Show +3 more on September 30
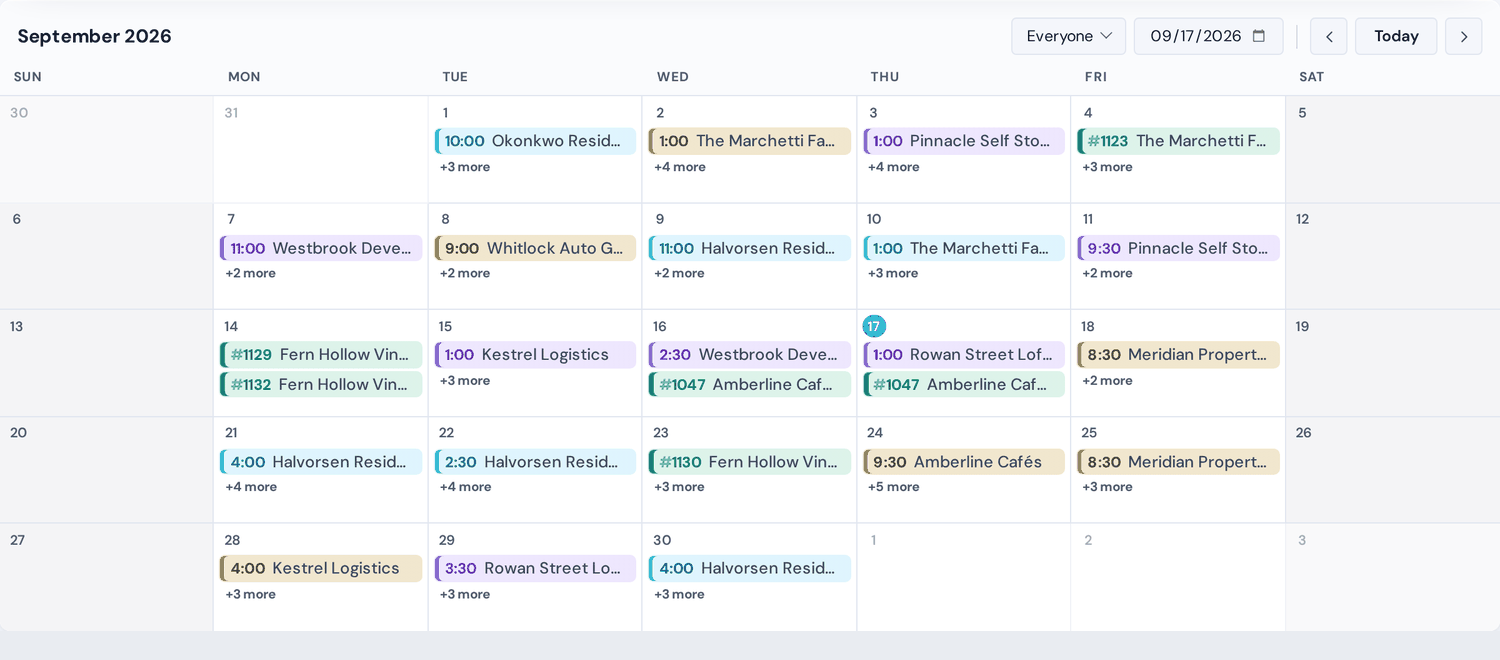1500x660 pixels. coord(679,594)
